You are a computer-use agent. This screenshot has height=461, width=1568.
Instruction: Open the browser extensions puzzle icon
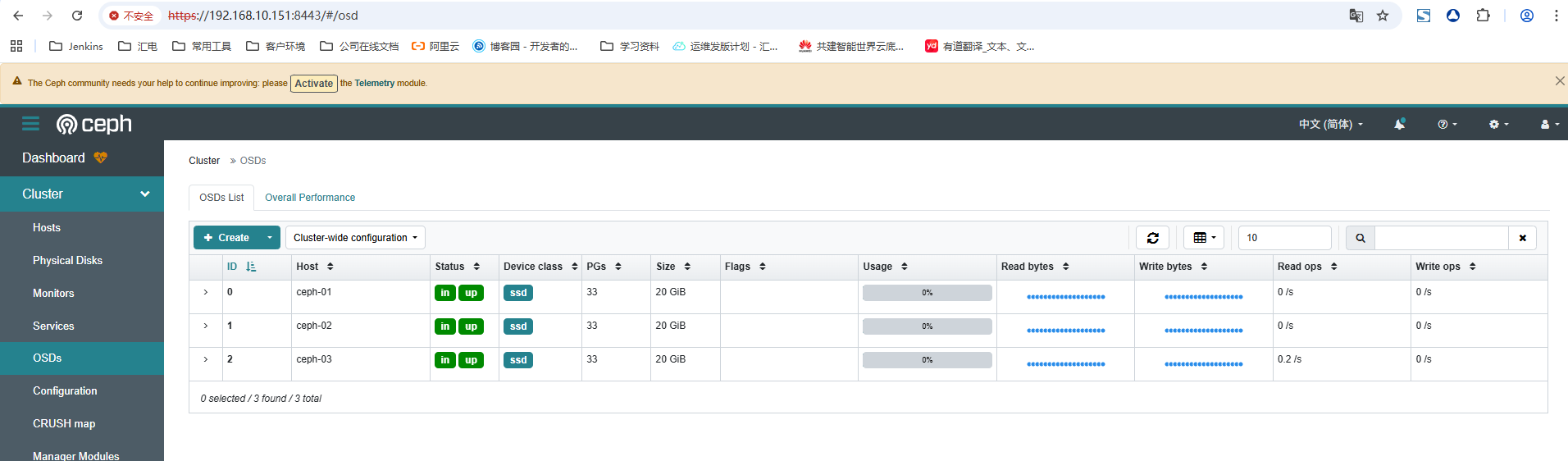(x=1483, y=16)
